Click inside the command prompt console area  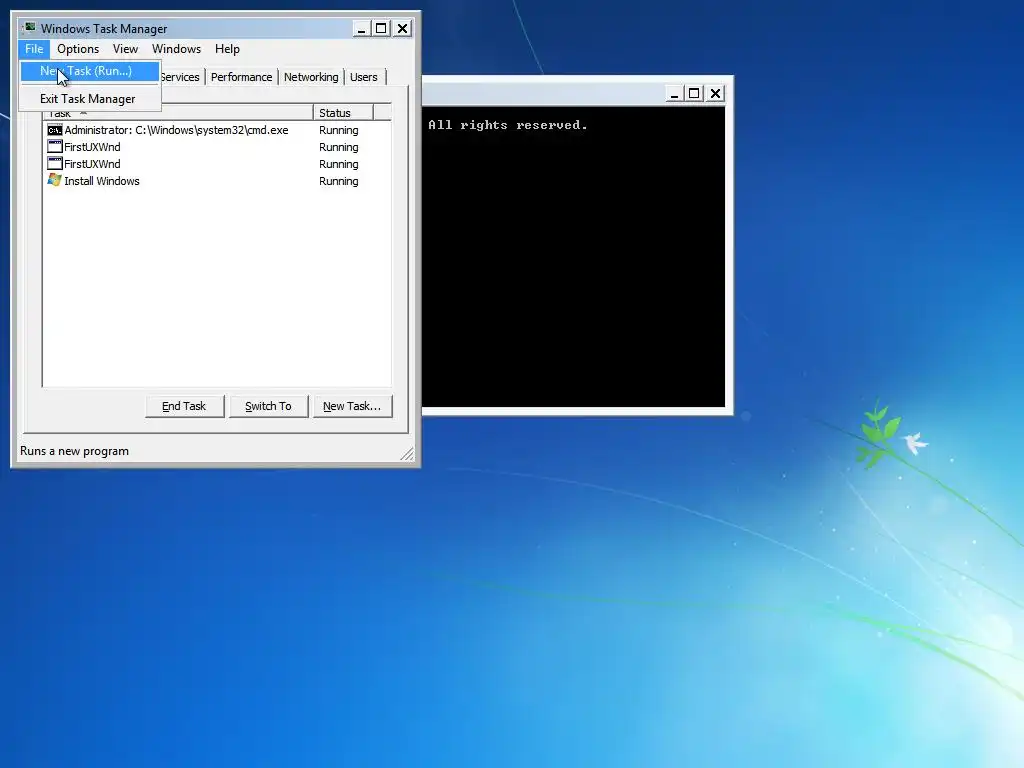tap(573, 257)
